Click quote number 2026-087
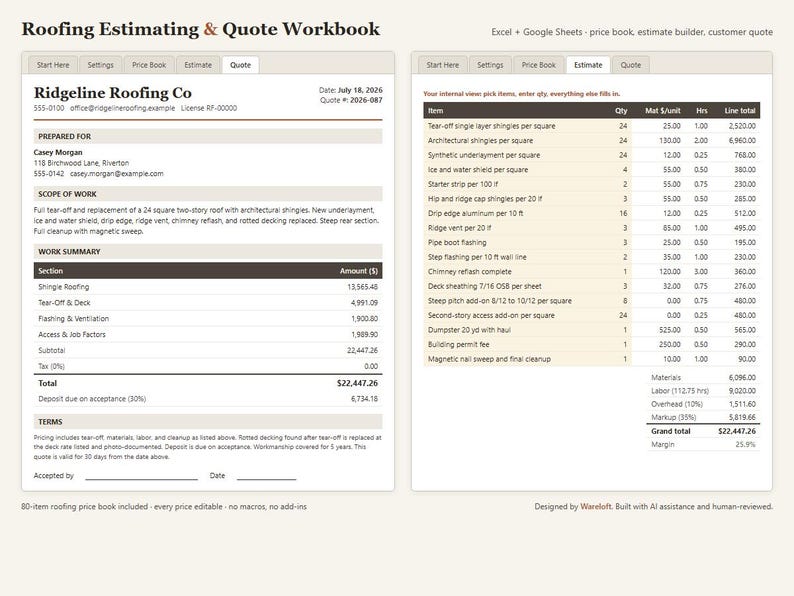The width and height of the screenshot is (794, 596). point(366,100)
